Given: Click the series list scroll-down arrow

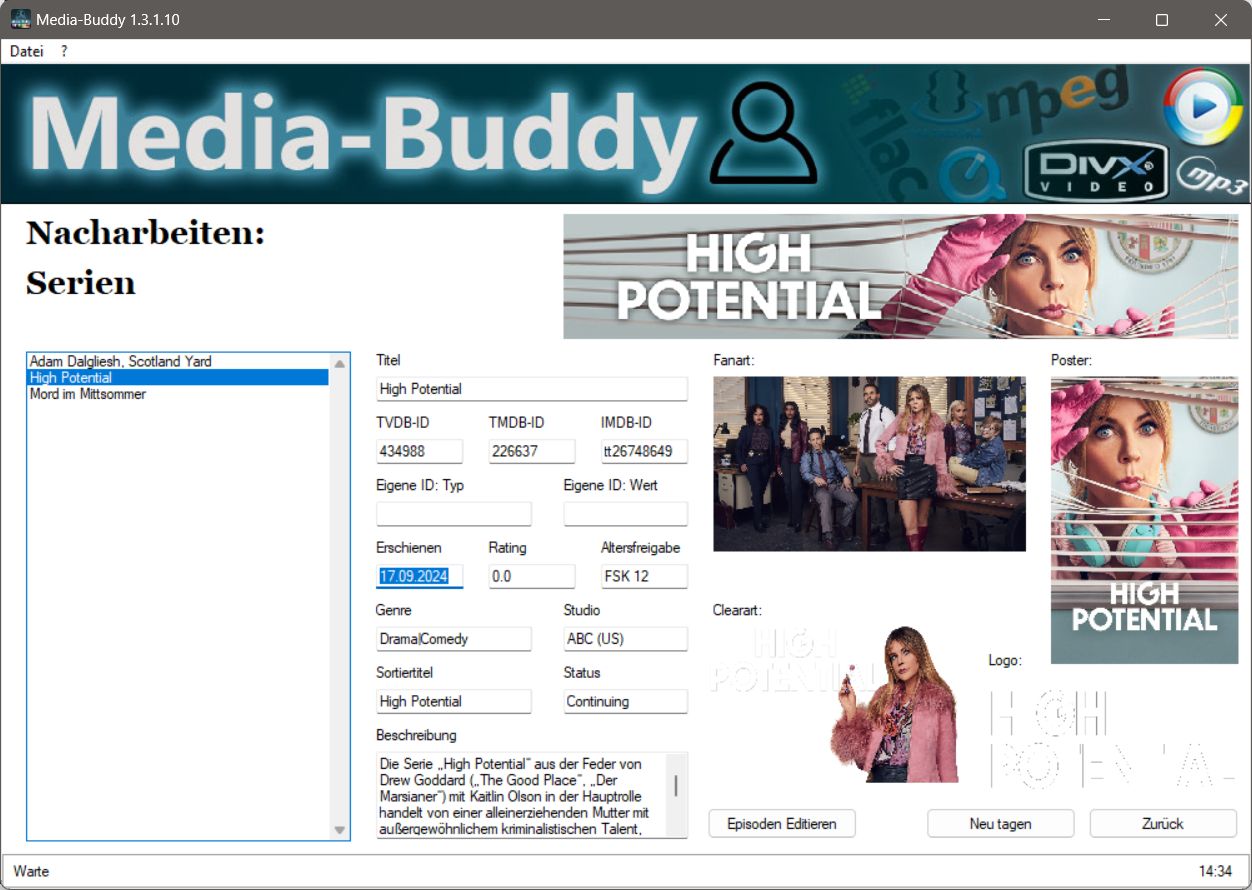Looking at the screenshot, I should tap(339, 830).
